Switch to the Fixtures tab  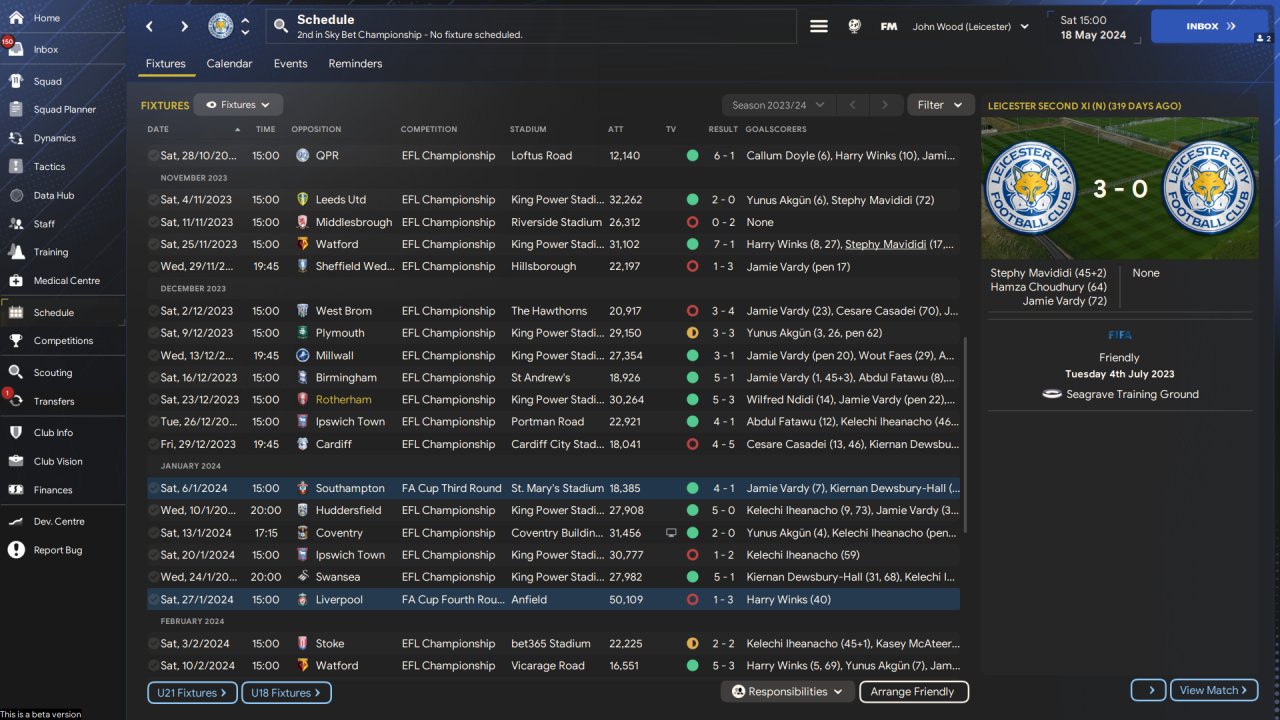pyautogui.click(x=165, y=64)
